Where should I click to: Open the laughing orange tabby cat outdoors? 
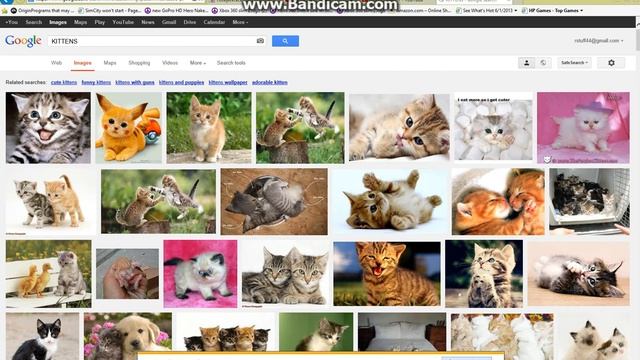[x=387, y=274]
